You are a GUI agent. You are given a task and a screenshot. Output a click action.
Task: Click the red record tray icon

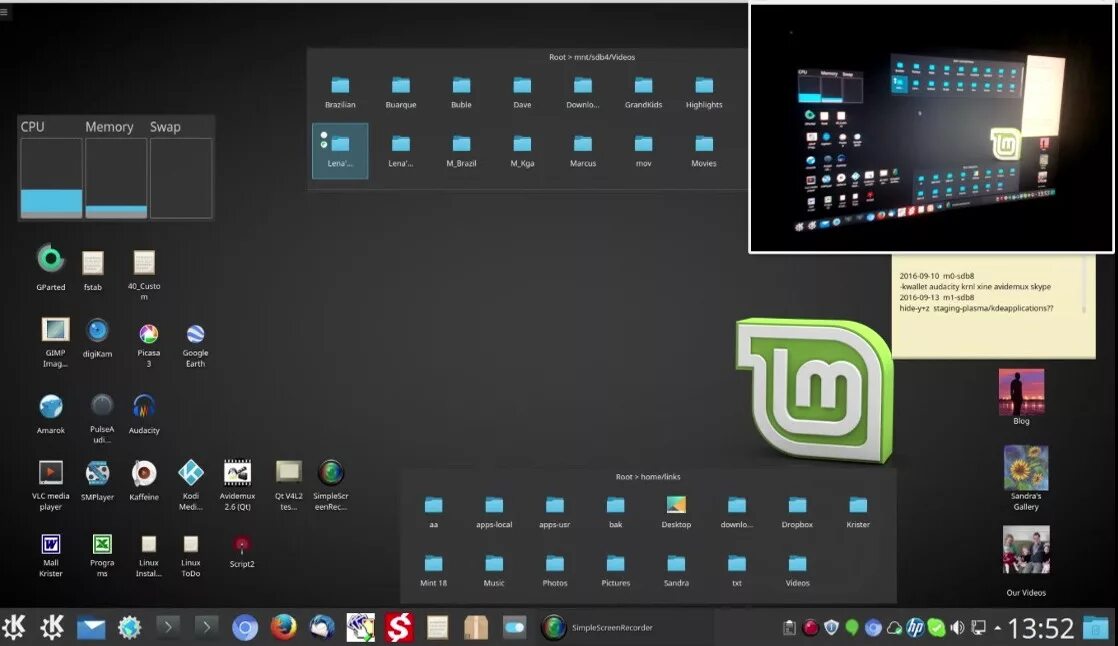pos(810,627)
